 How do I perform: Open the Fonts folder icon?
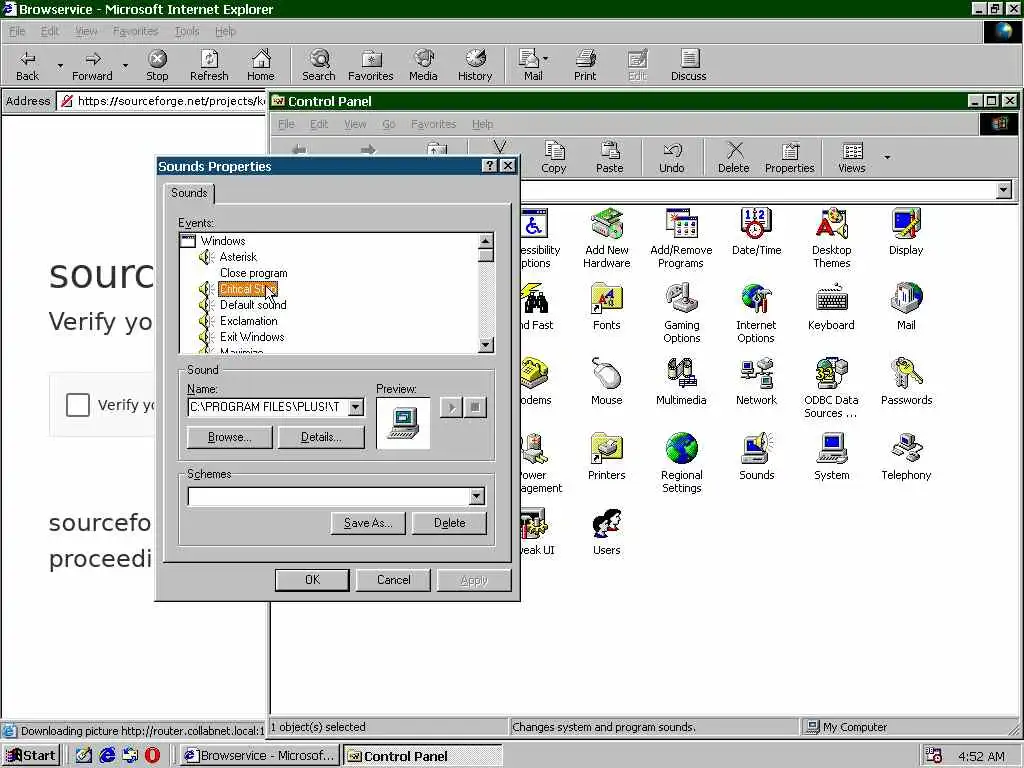point(607,307)
